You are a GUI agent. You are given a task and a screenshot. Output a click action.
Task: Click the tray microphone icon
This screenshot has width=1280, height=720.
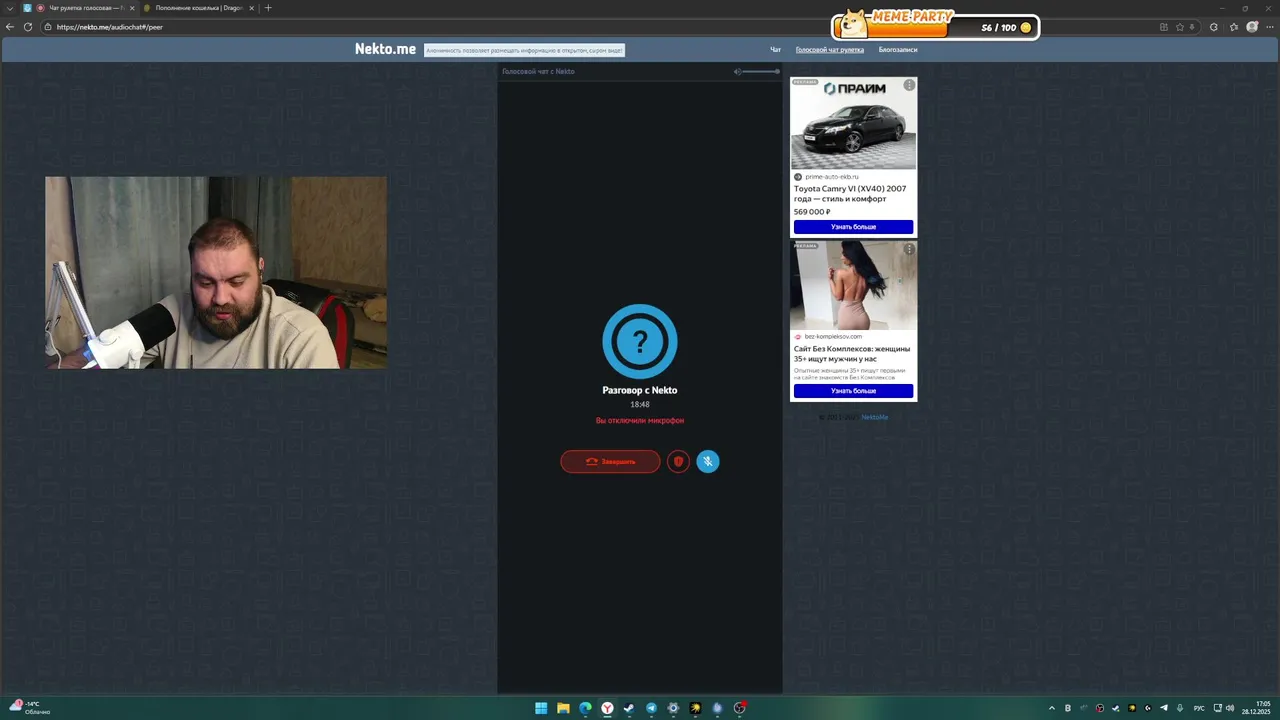(x=1180, y=708)
